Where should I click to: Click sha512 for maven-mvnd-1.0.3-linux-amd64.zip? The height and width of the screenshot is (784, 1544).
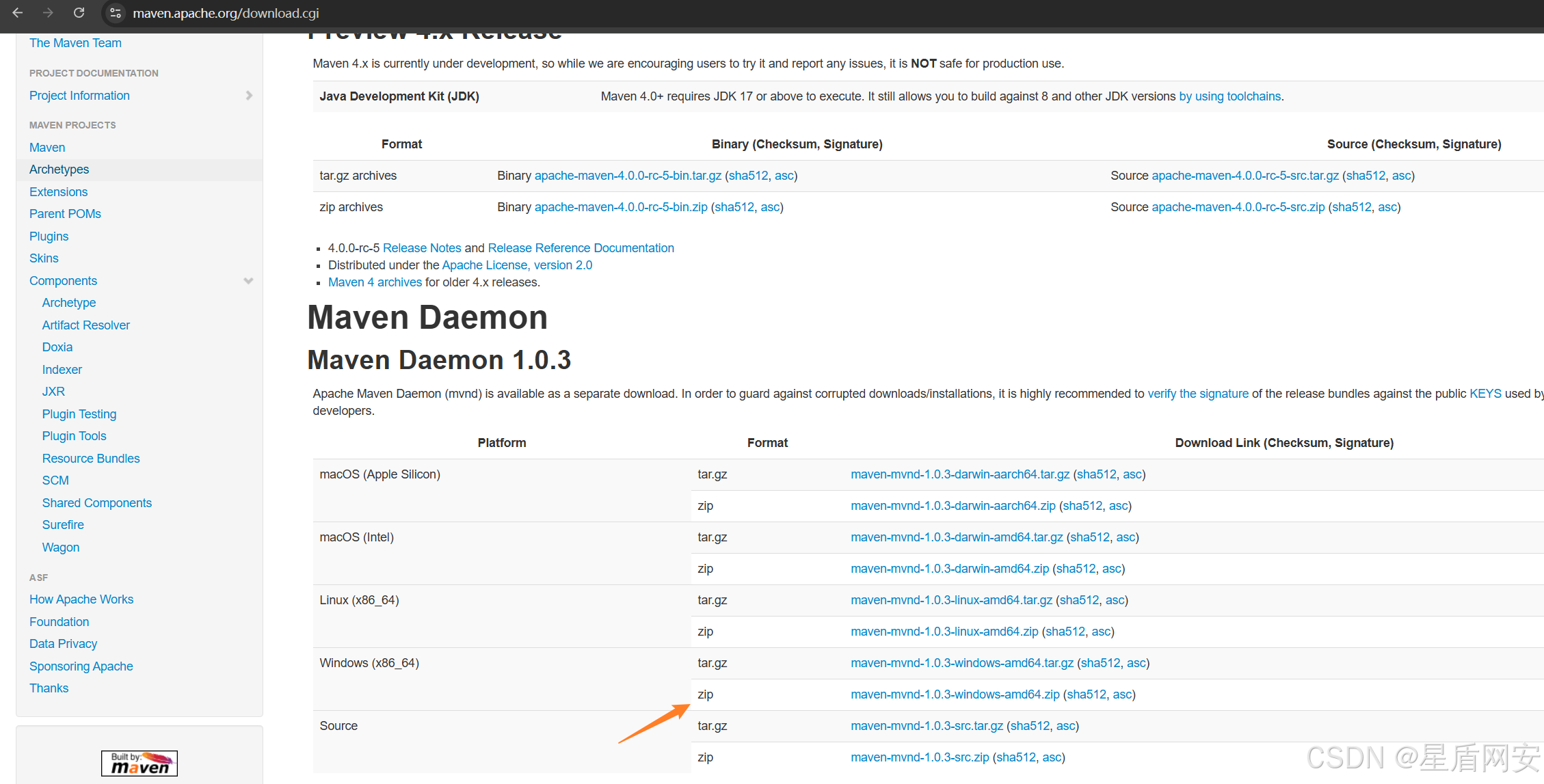[1065, 632]
